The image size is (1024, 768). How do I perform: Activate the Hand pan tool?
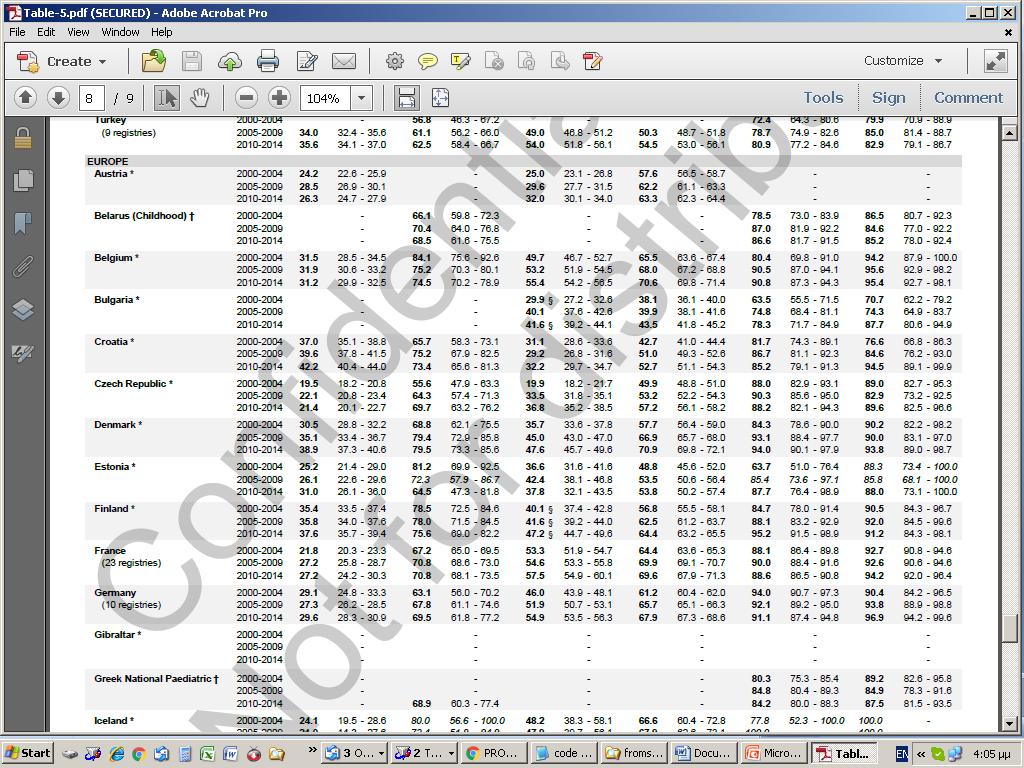(199, 98)
